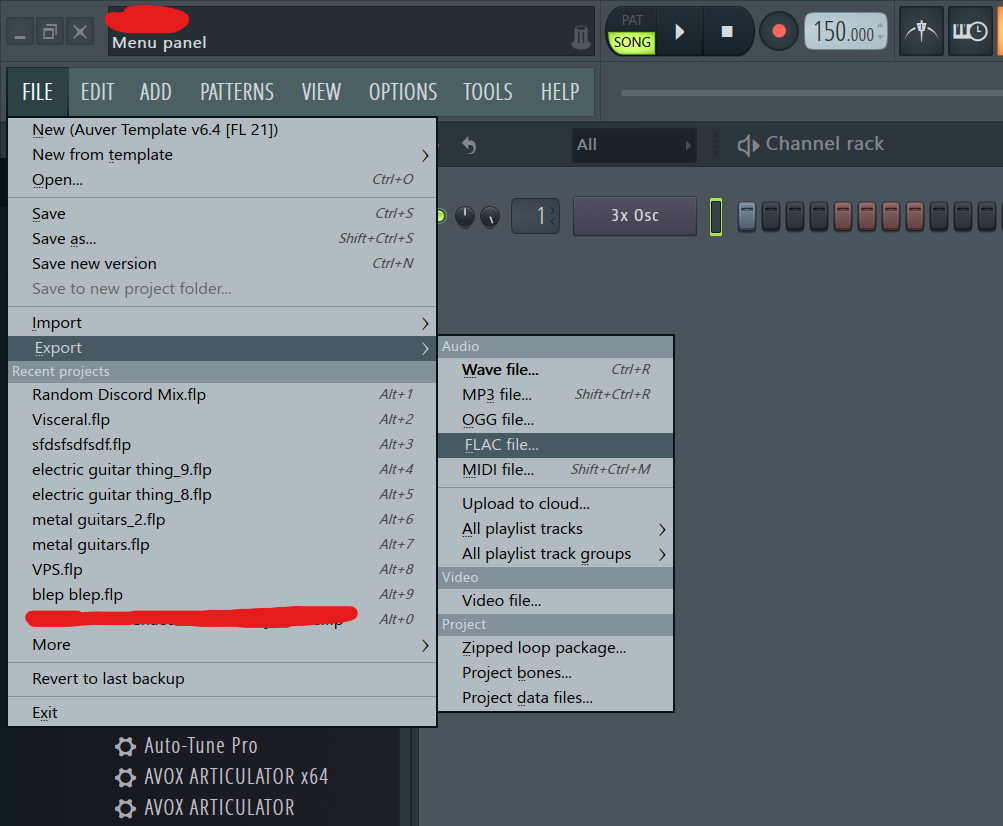Click the green channel select indicator
This screenshot has width=1003, height=826.
point(716,217)
